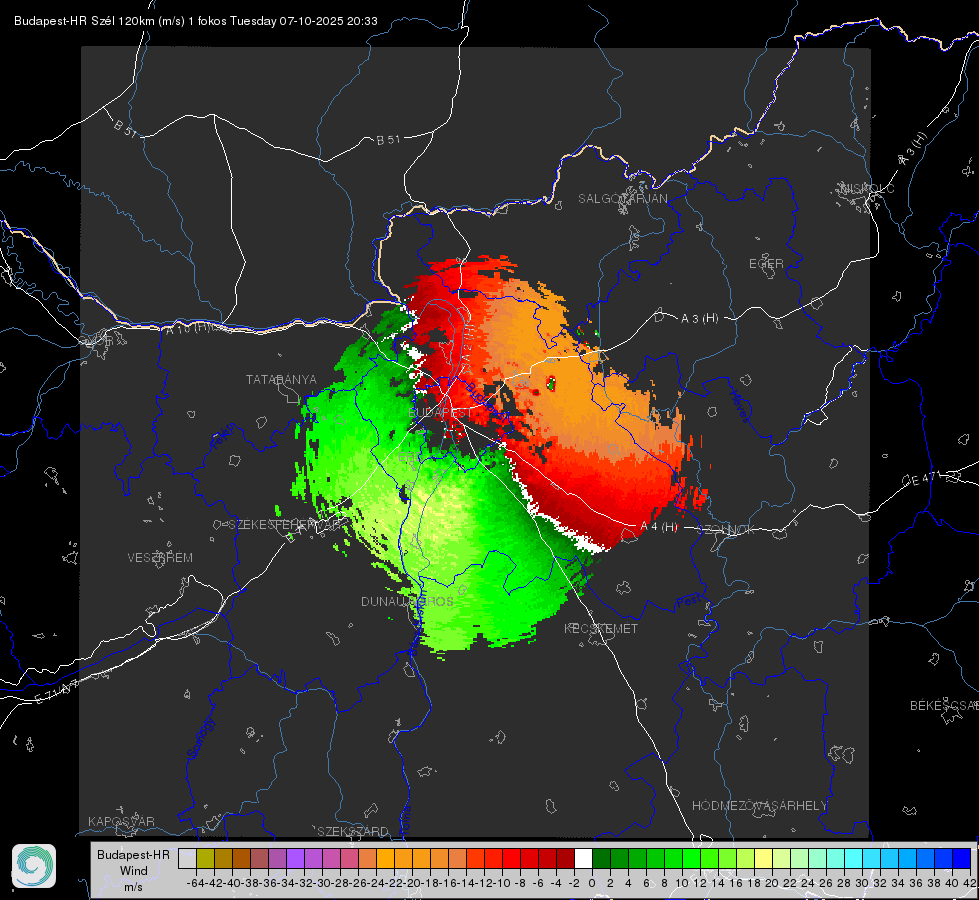This screenshot has width=979, height=900.
Task: Click the 'Budapest-HR Wind m/s' legend label
Action: click(x=133, y=871)
